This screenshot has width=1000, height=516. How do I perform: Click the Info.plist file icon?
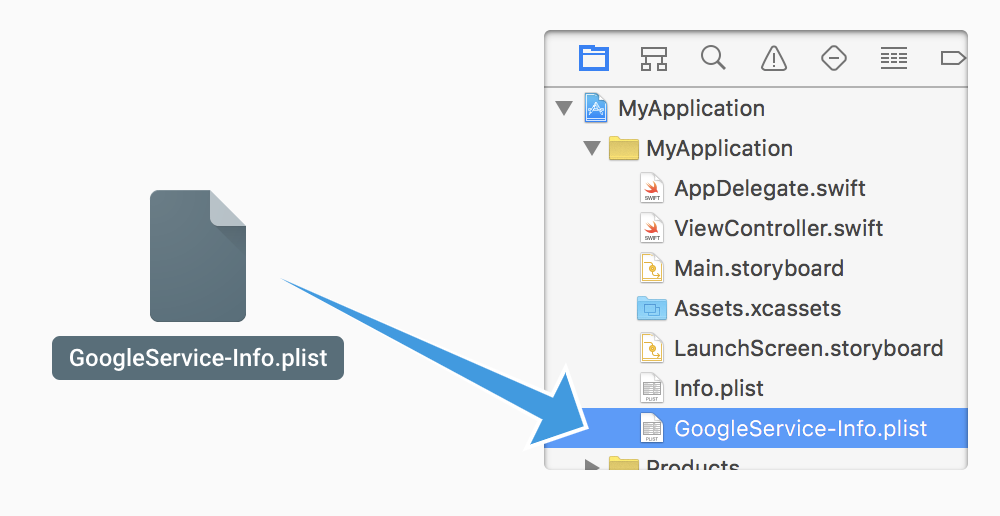[652, 388]
